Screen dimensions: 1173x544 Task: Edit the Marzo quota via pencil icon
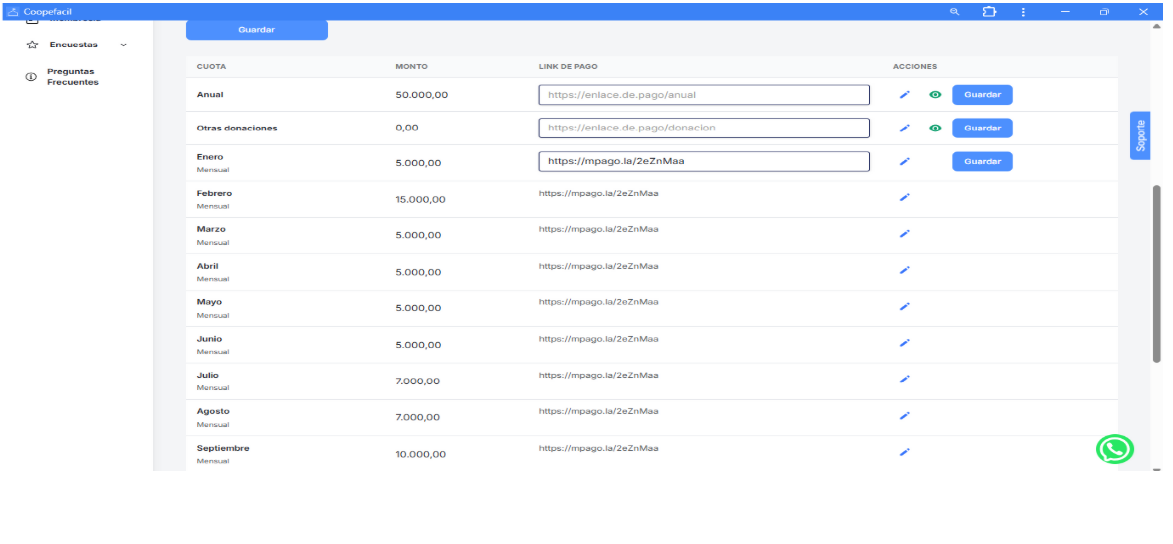(904, 234)
